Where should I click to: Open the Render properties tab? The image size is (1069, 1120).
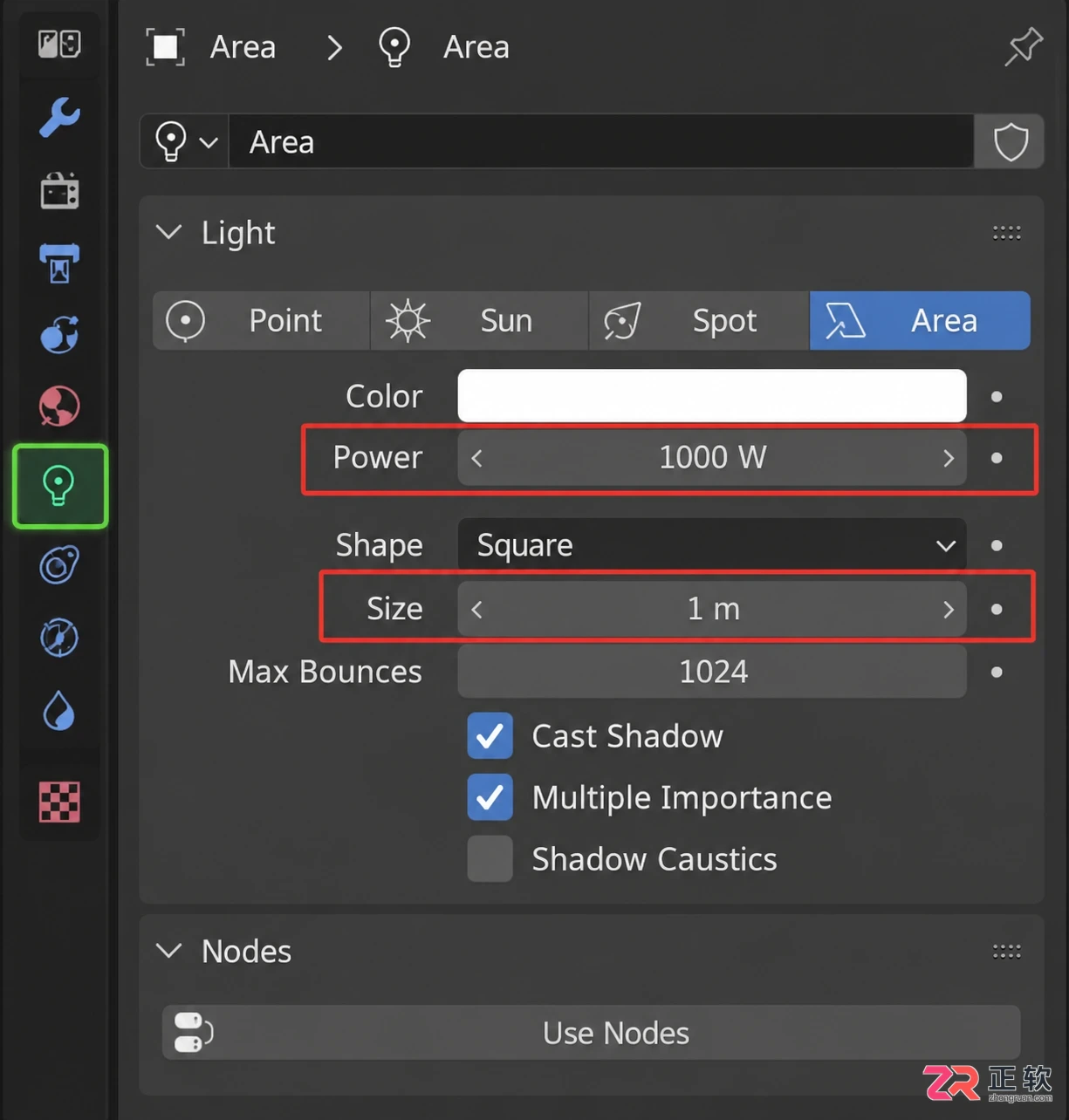pos(59,190)
